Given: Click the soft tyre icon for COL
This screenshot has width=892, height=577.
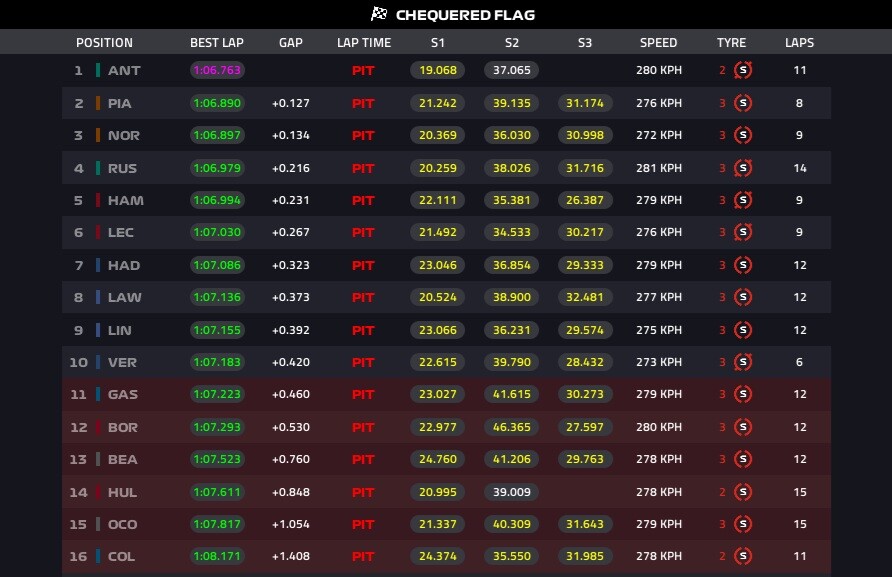Looking at the screenshot, I should coord(742,556).
